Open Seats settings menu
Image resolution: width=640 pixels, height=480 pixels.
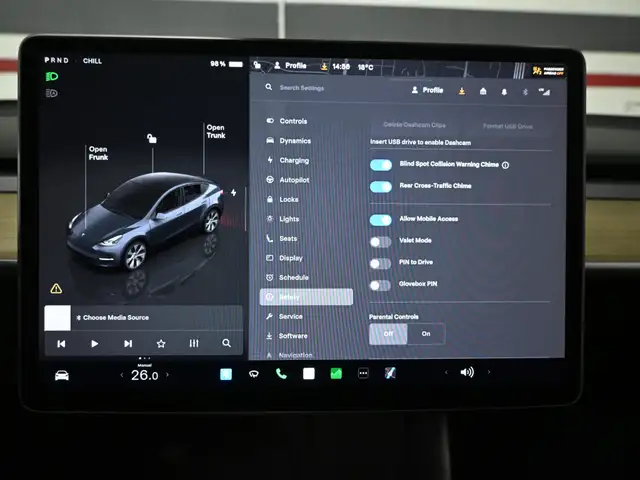click(282, 238)
